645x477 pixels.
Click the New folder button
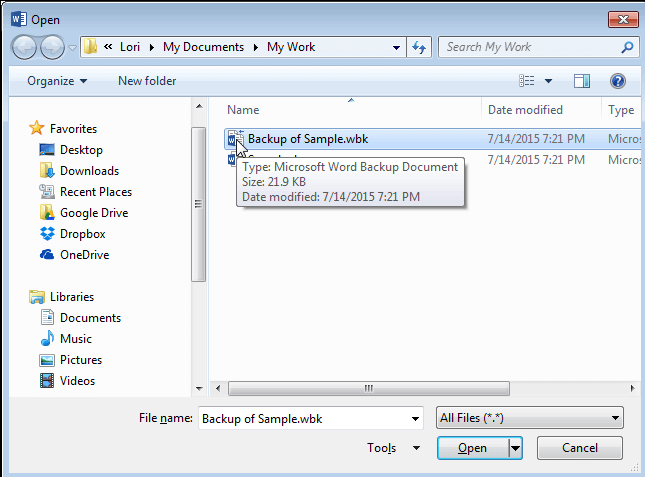point(147,81)
